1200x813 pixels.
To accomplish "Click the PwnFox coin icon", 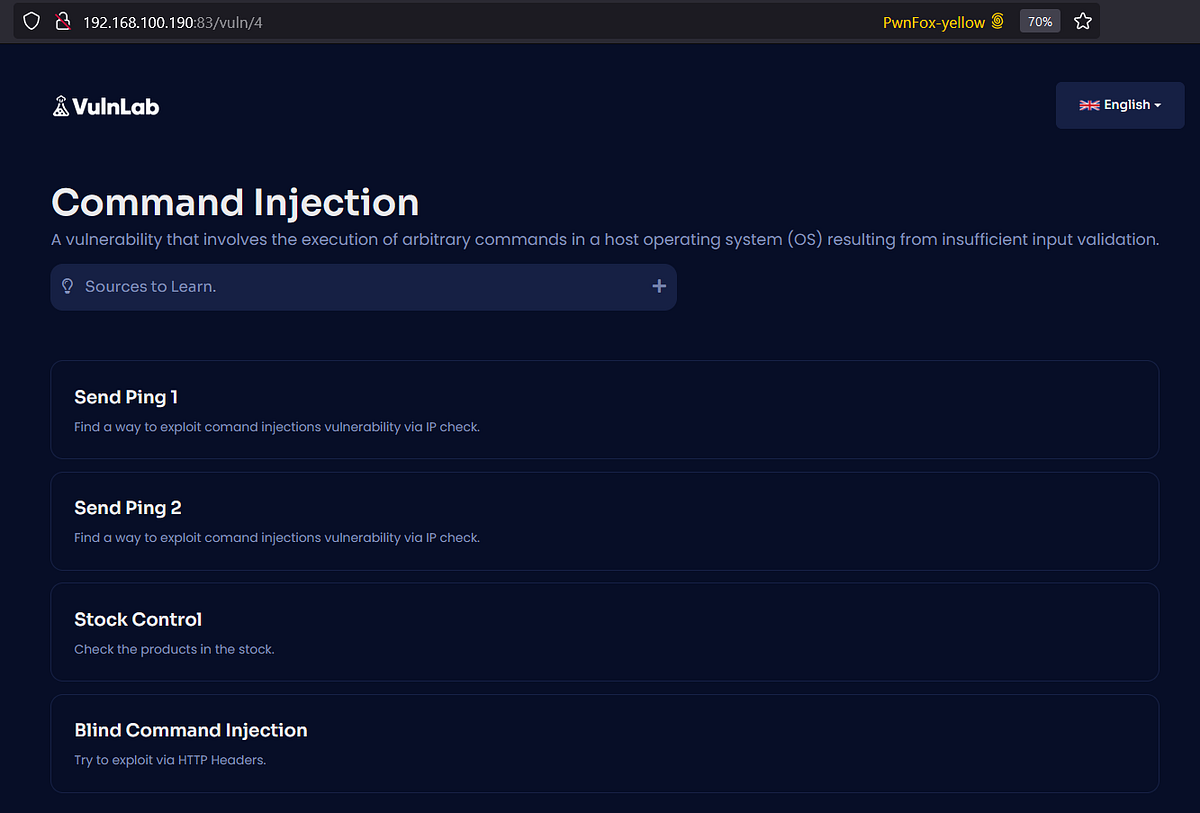I will (997, 21).
